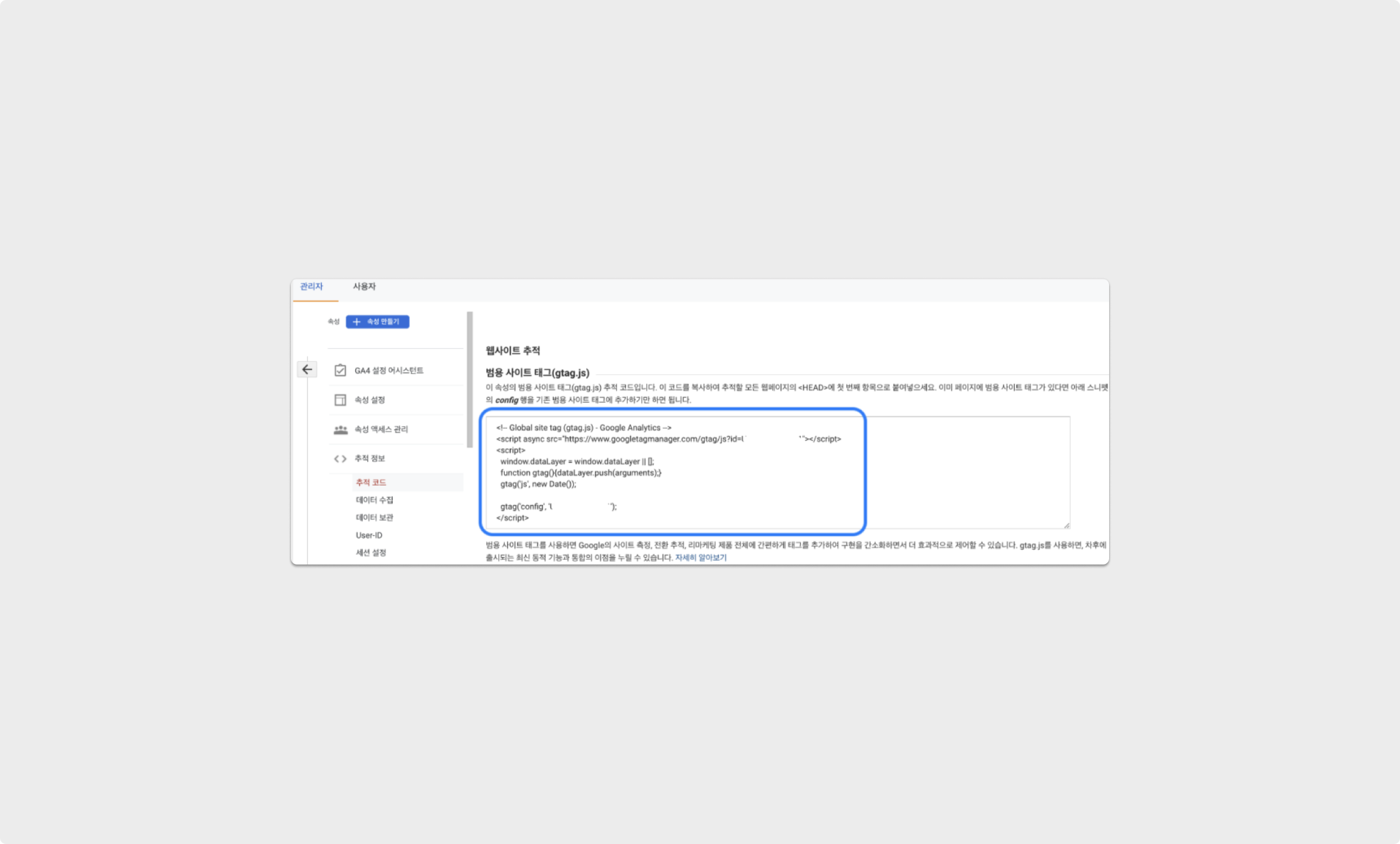1400x844 pixels.
Task: Click the 속성 액세스 관리 people icon
Action: point(341,430)
